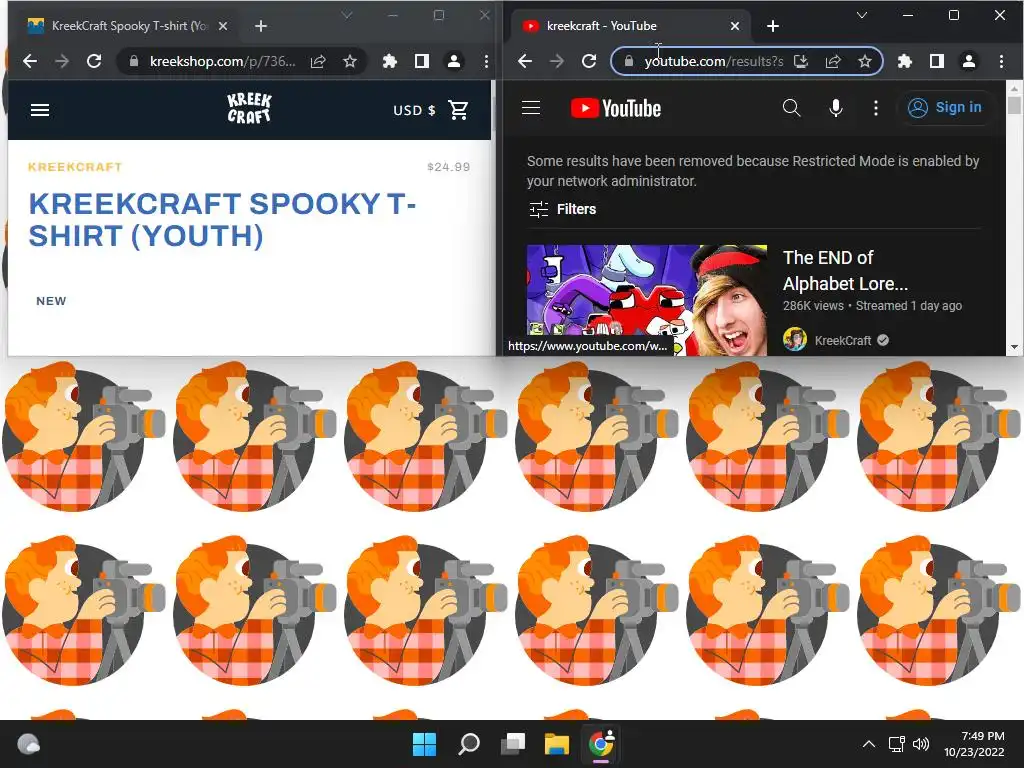Open the weather widget on the taskbar

[x=28, y=744]
